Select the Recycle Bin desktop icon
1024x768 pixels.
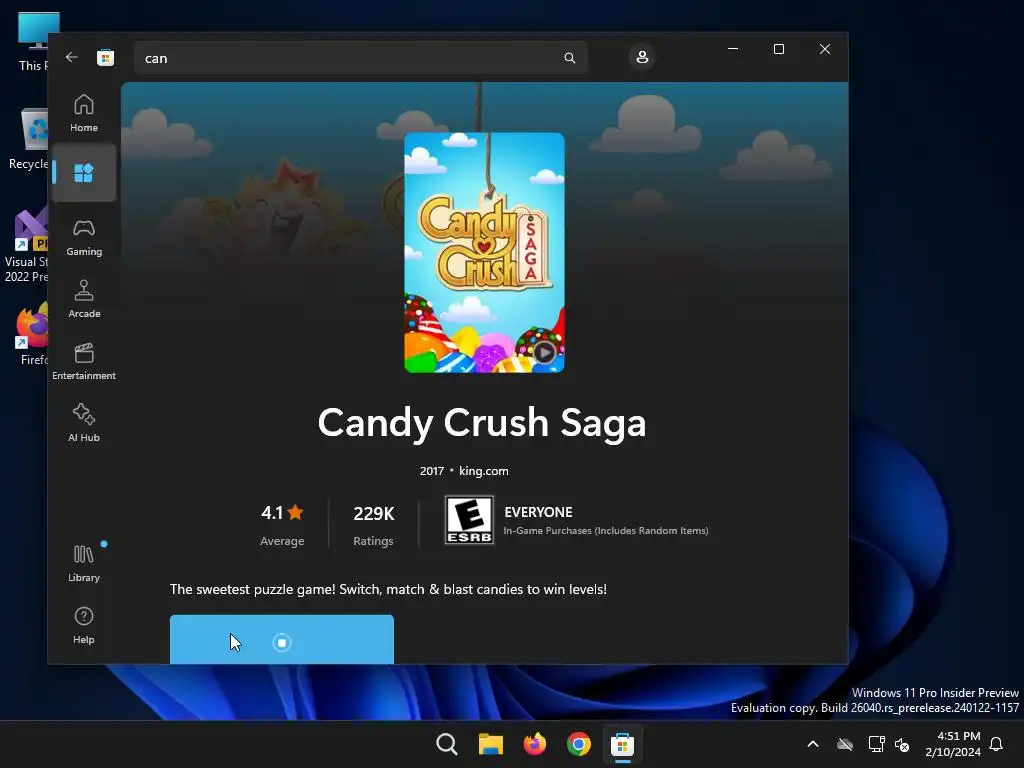29,139
